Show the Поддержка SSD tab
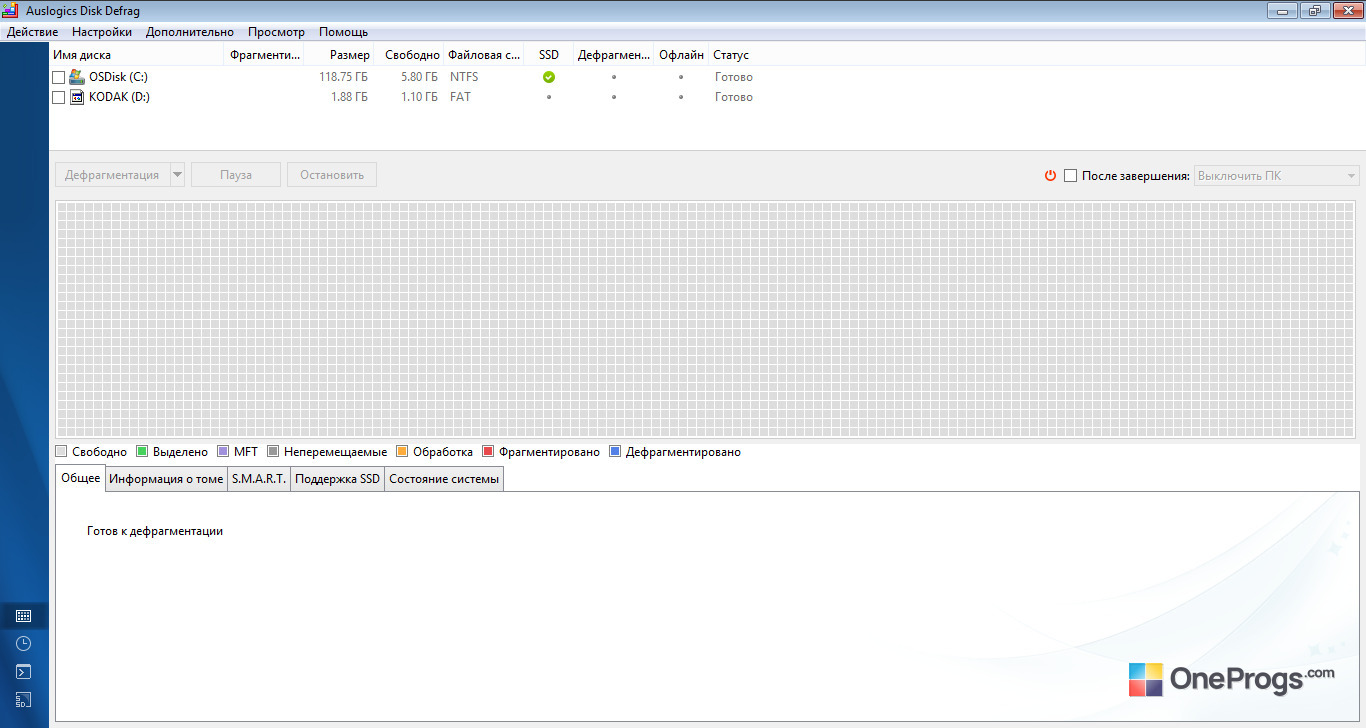Screen dimensions: 1366x728 [x=338, y=479]
